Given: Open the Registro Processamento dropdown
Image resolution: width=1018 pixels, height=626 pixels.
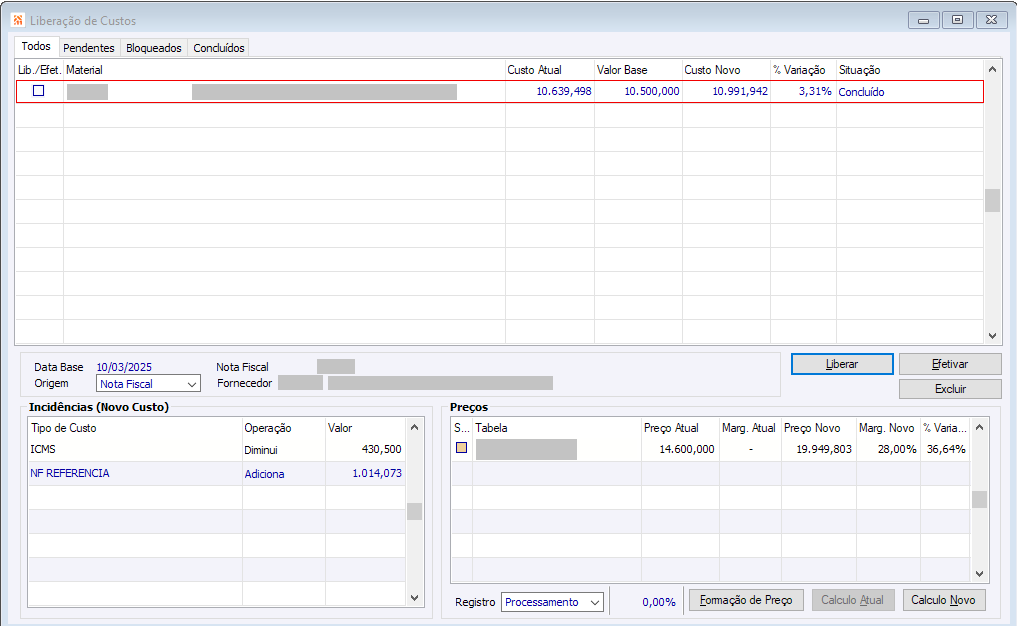Looking at the screenshot, I should [552, 602].
